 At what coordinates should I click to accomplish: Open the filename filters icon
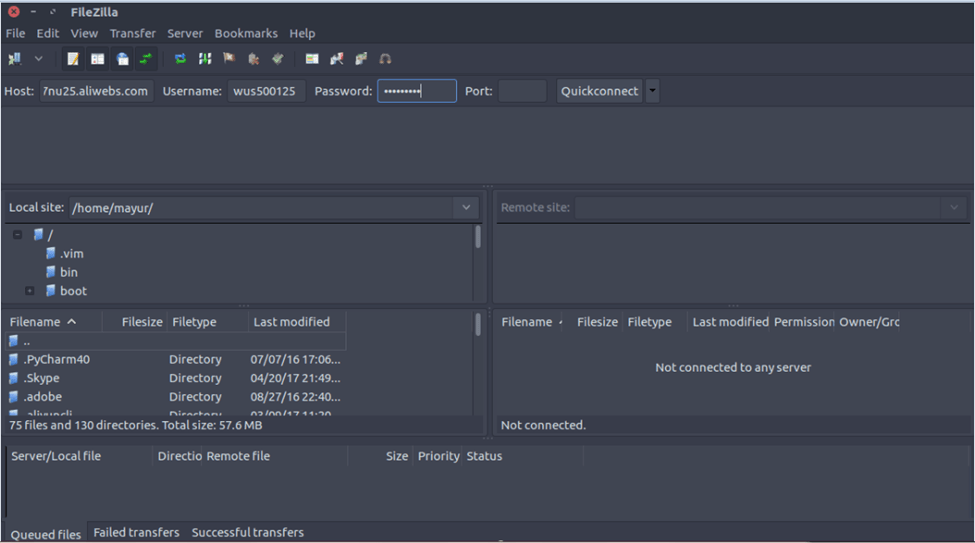(x=312, y=59)
